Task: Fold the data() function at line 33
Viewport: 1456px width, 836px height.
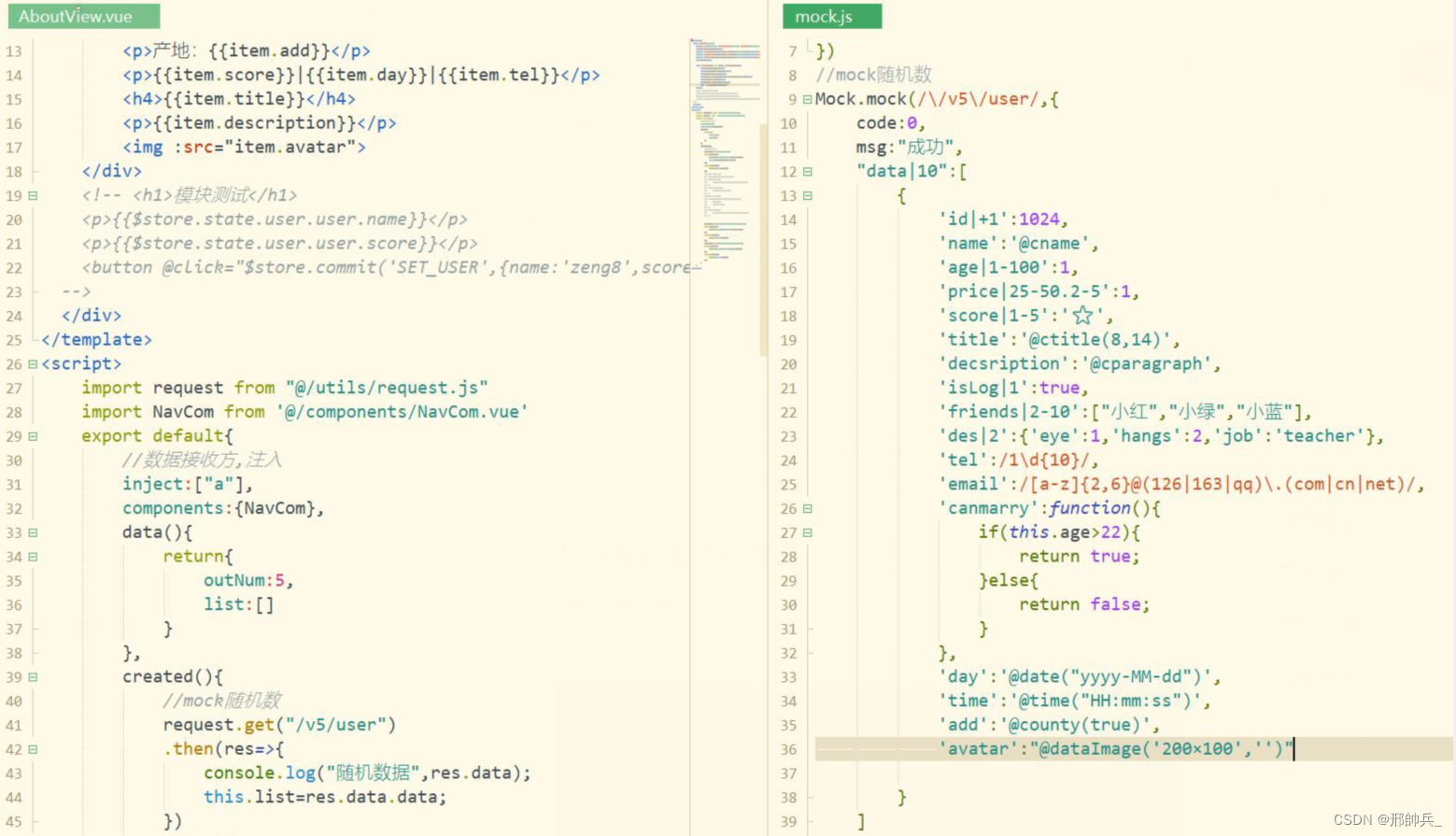Action: 33,532
